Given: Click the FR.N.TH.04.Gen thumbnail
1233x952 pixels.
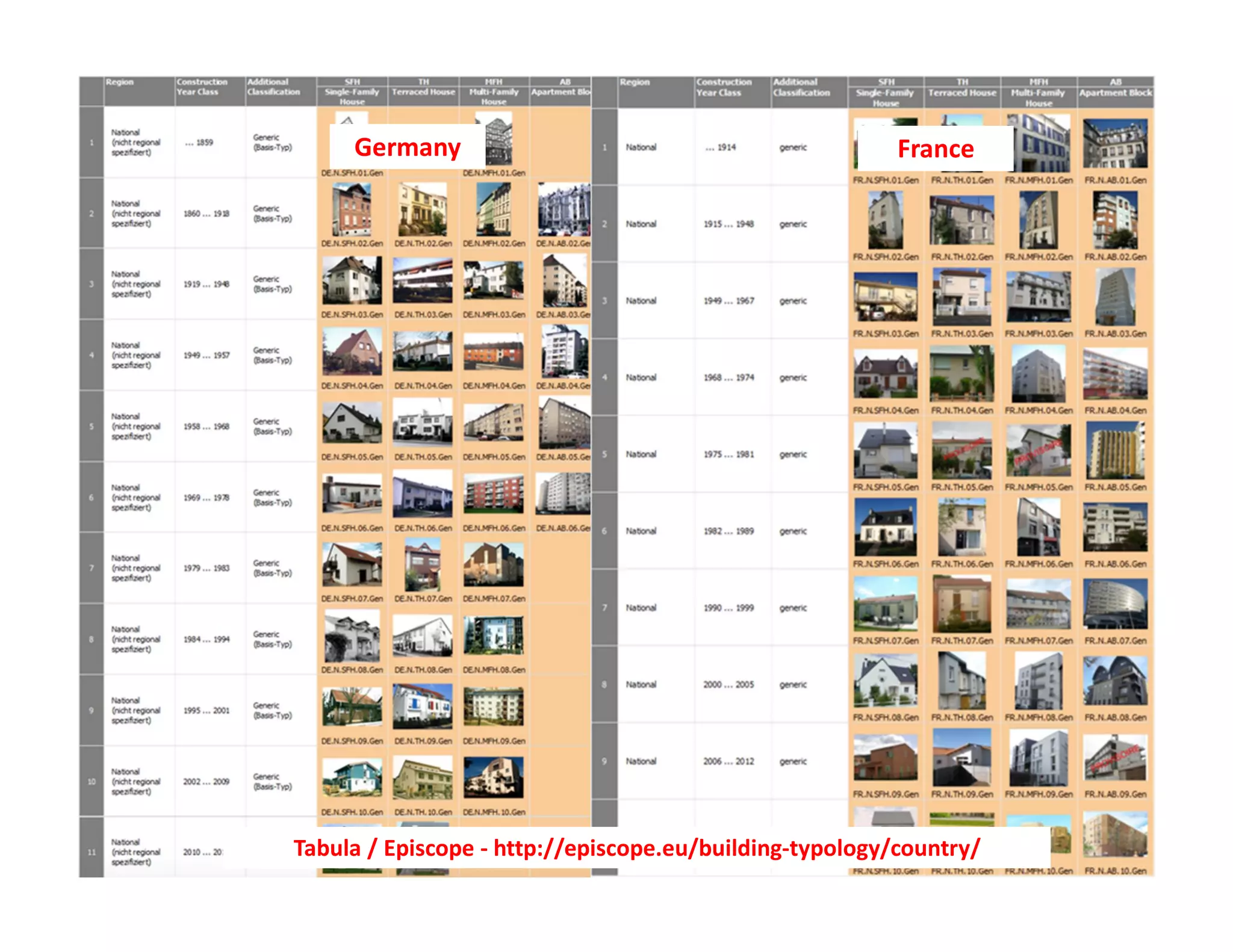Looking at the screenshot, I should point(961,373).
